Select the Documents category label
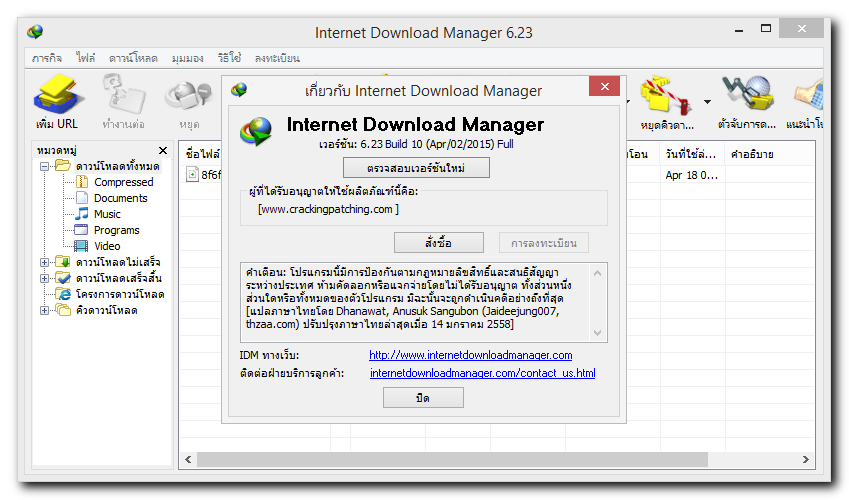 point(121,198)
